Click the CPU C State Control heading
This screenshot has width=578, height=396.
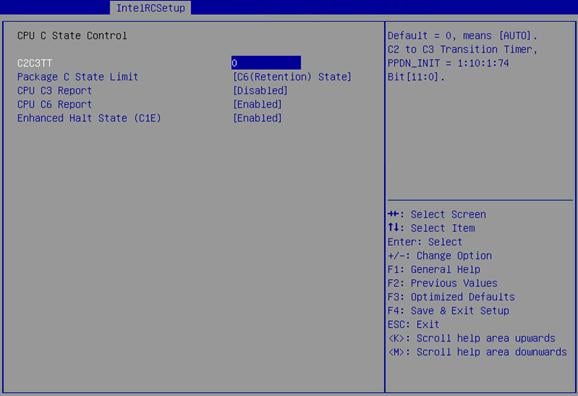pos(72,36)
